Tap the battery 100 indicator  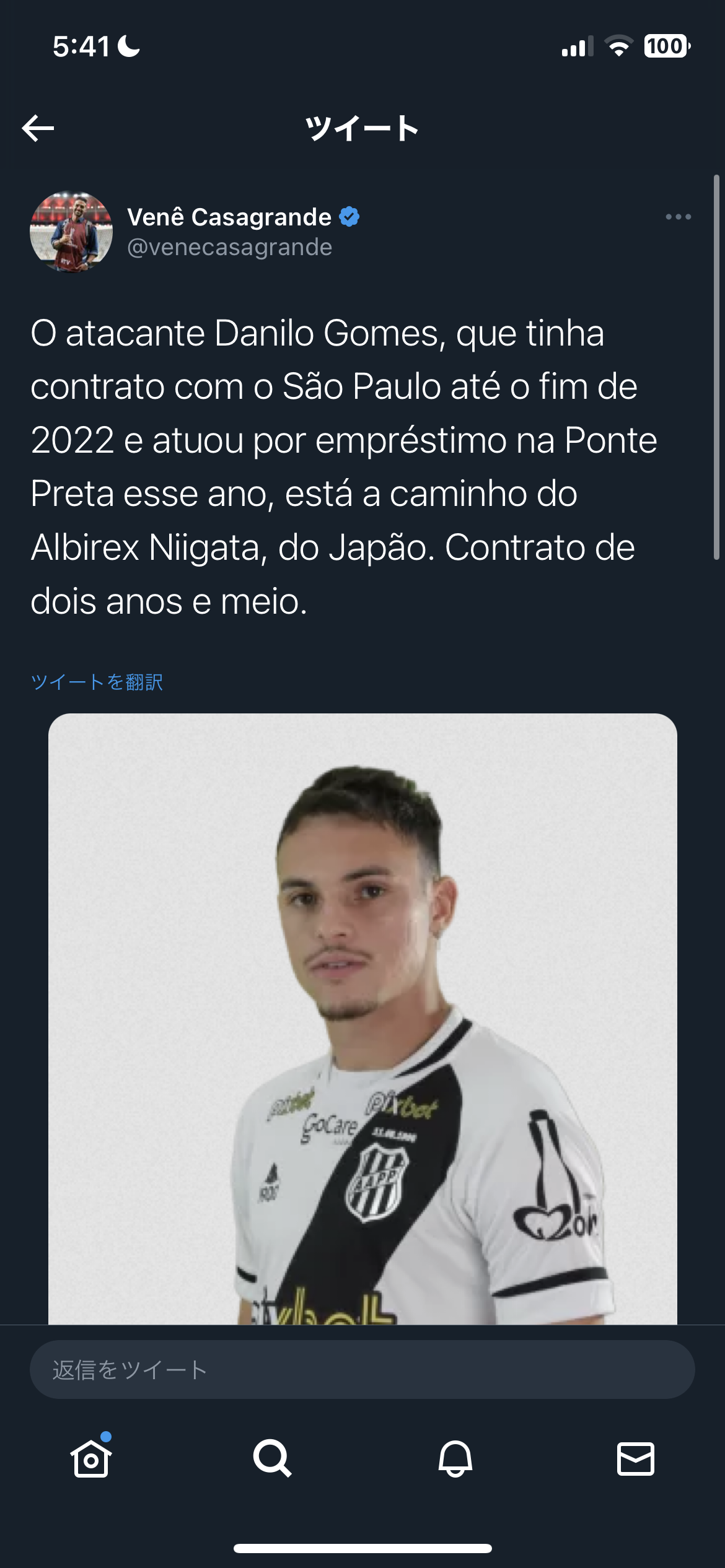click(x=667, y=46)
